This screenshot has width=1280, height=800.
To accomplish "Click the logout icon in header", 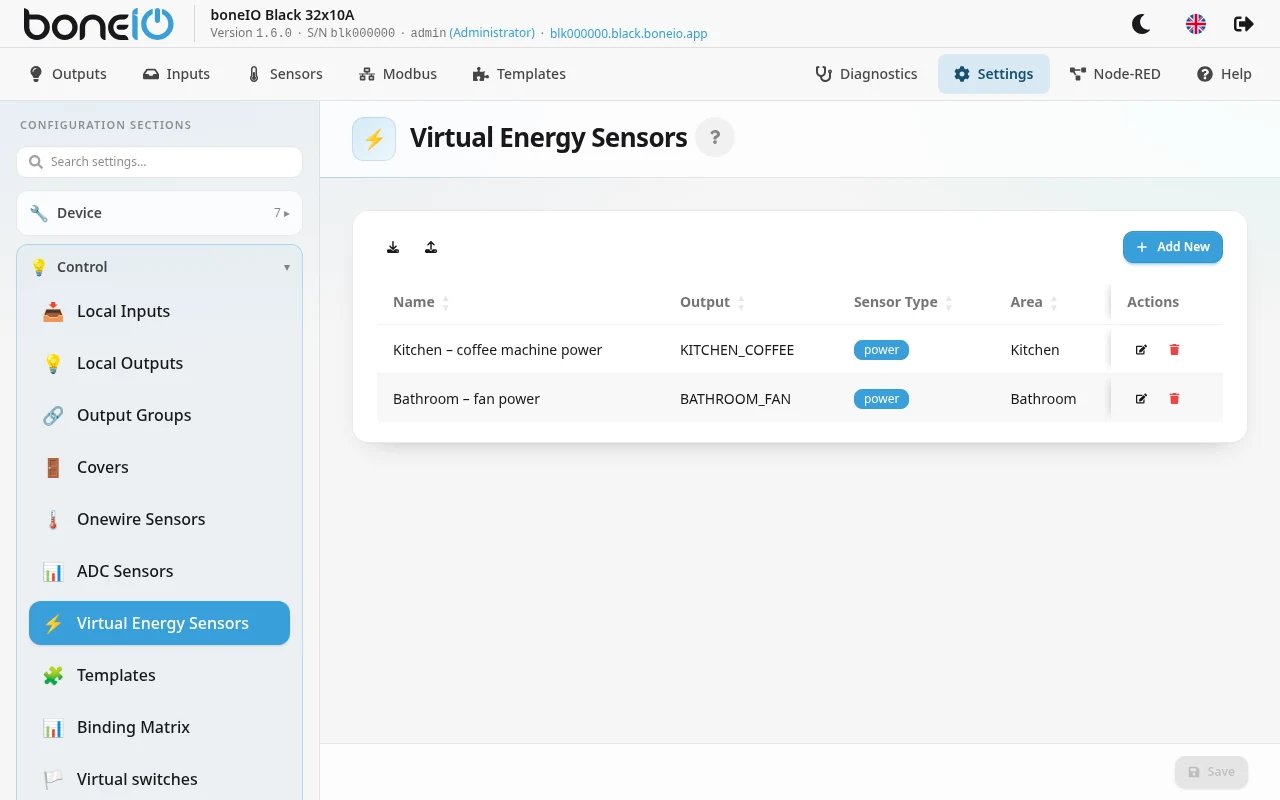I will [x=1244, y=24].
